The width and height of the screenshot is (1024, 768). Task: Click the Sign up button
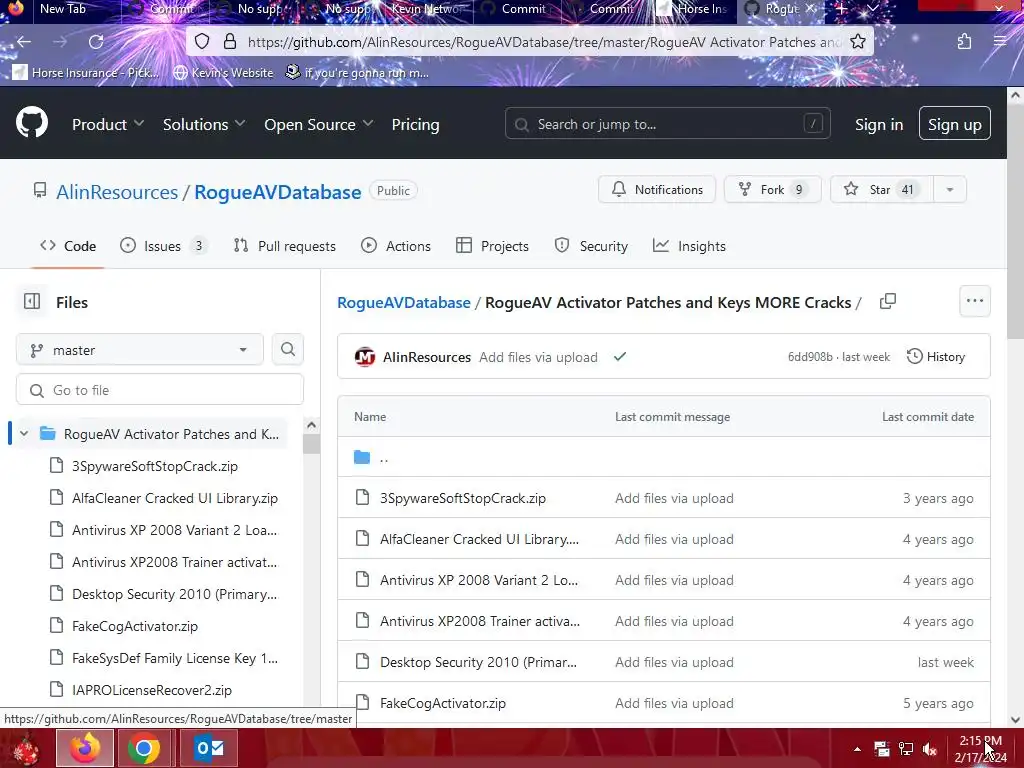coord(955,123)
